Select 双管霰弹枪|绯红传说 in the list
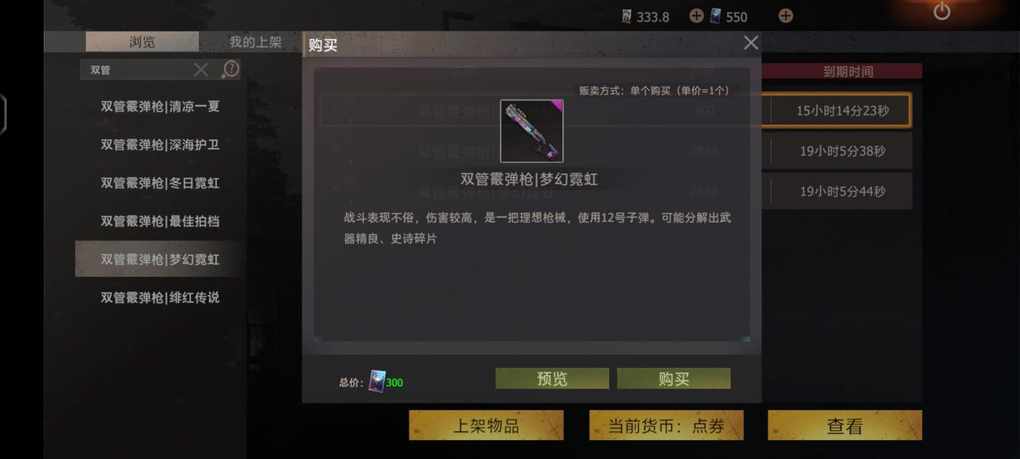 click(x=160, y=298)
